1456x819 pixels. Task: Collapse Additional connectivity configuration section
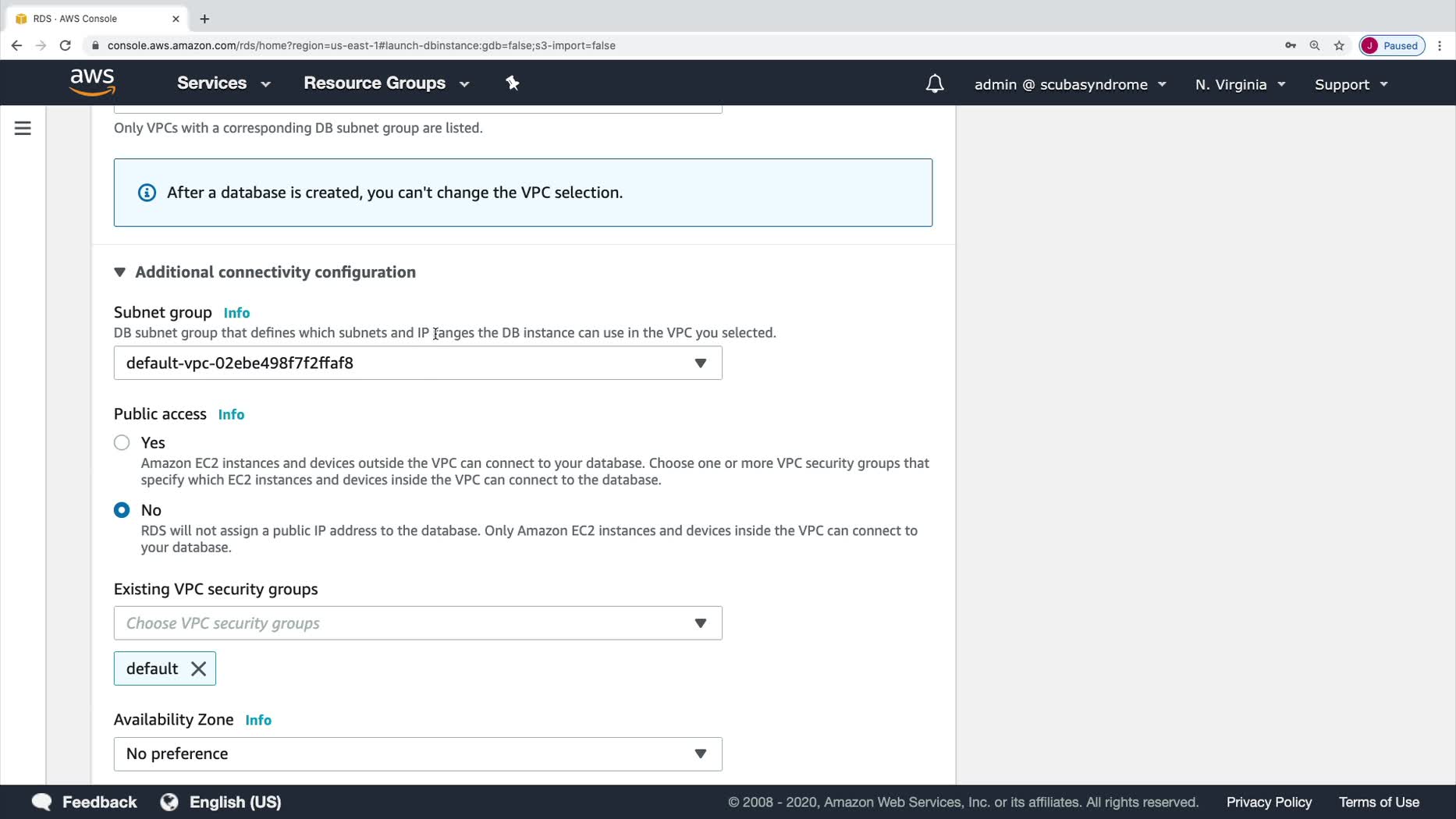point(119,272)
